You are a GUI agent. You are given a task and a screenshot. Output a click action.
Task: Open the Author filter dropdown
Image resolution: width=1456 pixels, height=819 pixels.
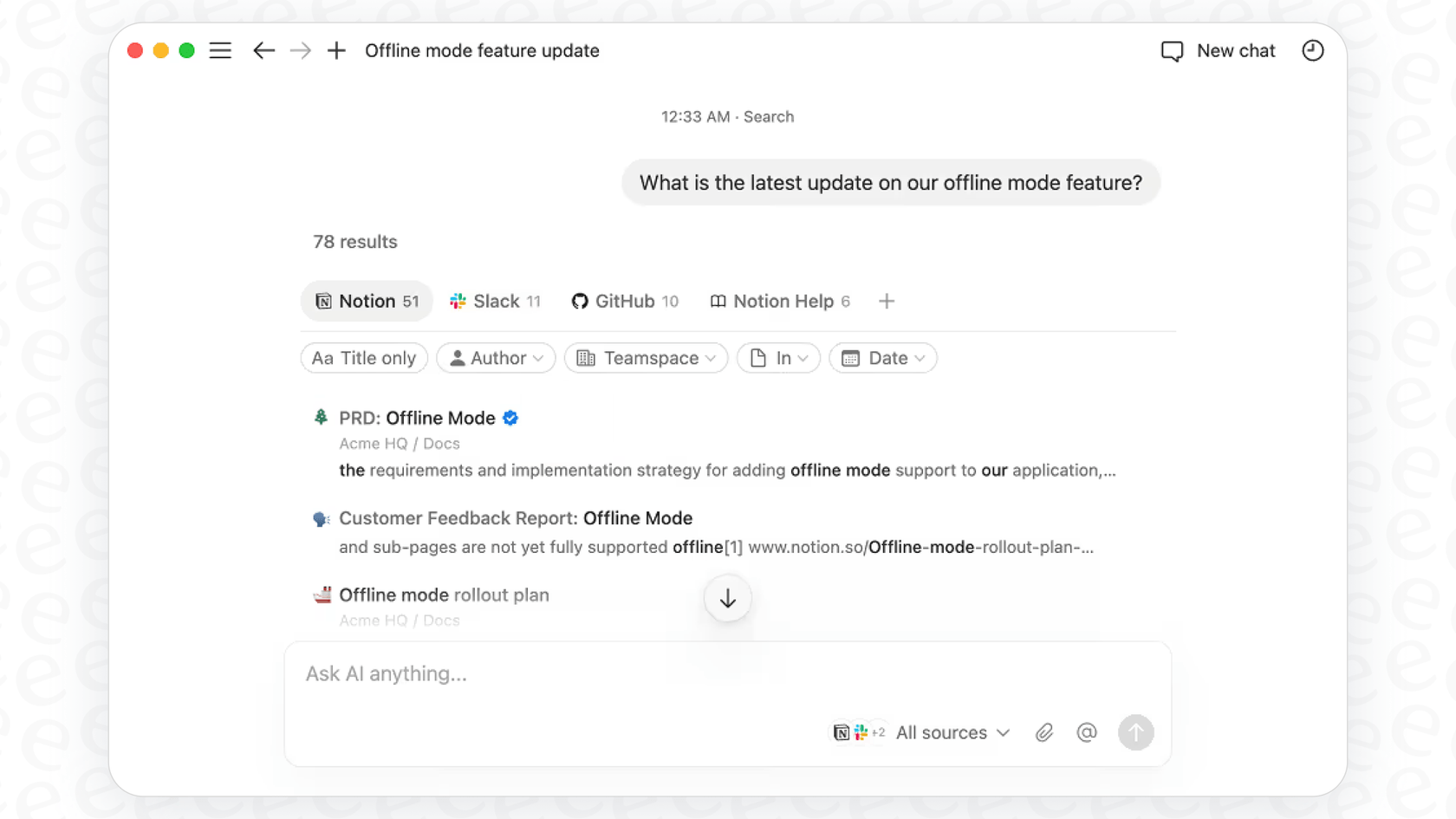(x=496, y=358)
